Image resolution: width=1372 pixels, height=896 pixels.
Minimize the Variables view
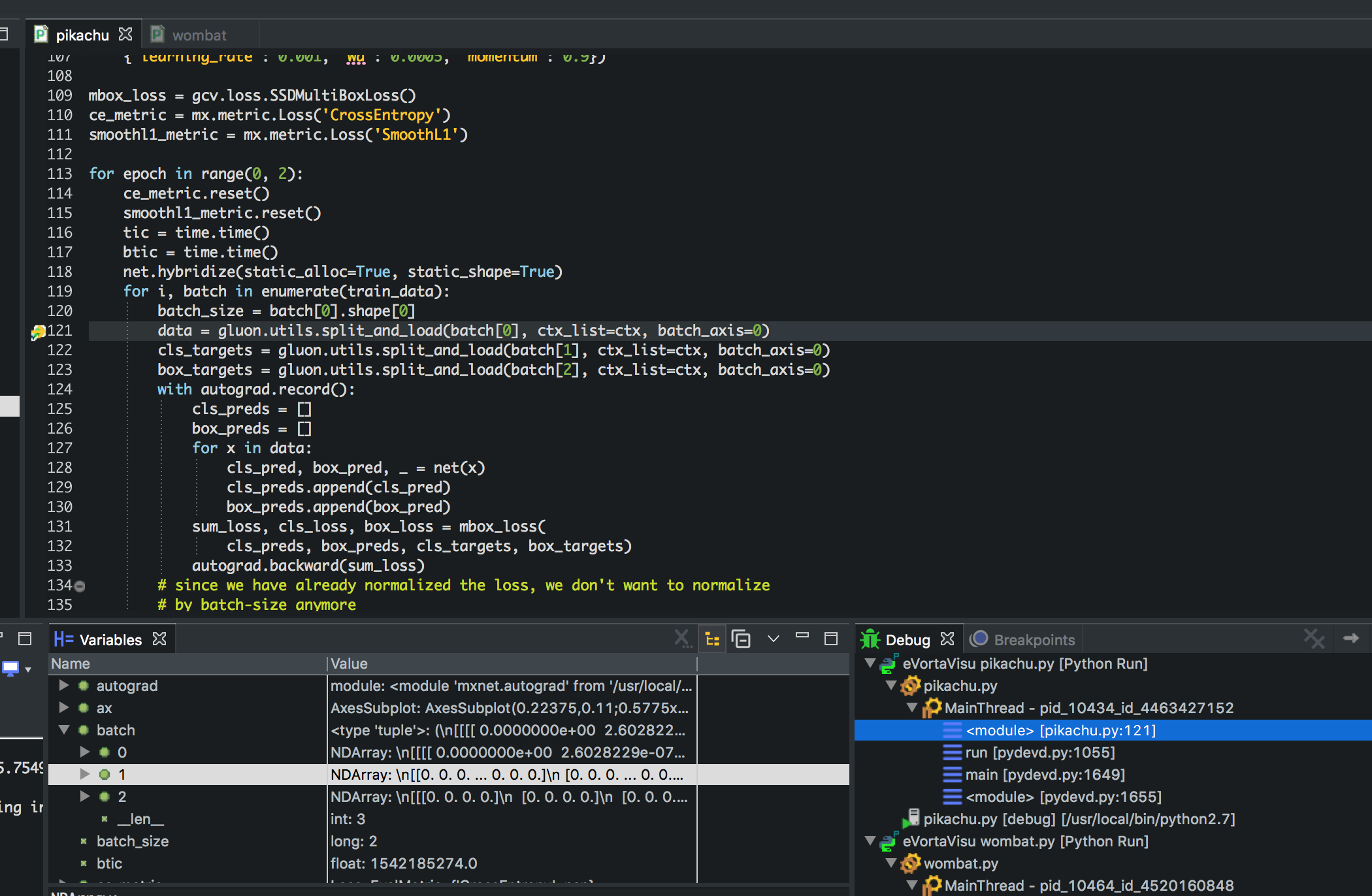[802, 639]
